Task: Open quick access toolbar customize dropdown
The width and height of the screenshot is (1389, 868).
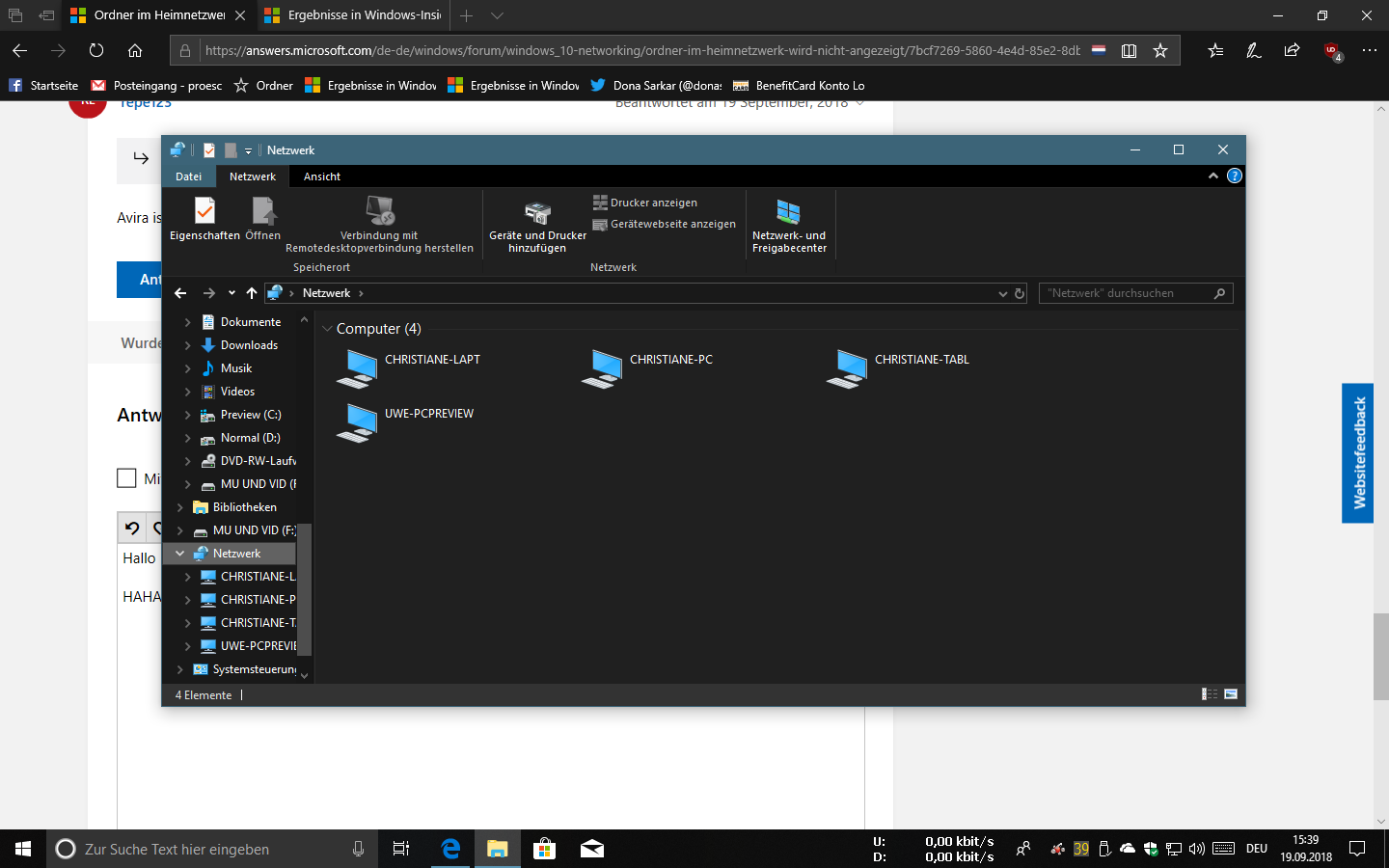Action: point(248,150)
